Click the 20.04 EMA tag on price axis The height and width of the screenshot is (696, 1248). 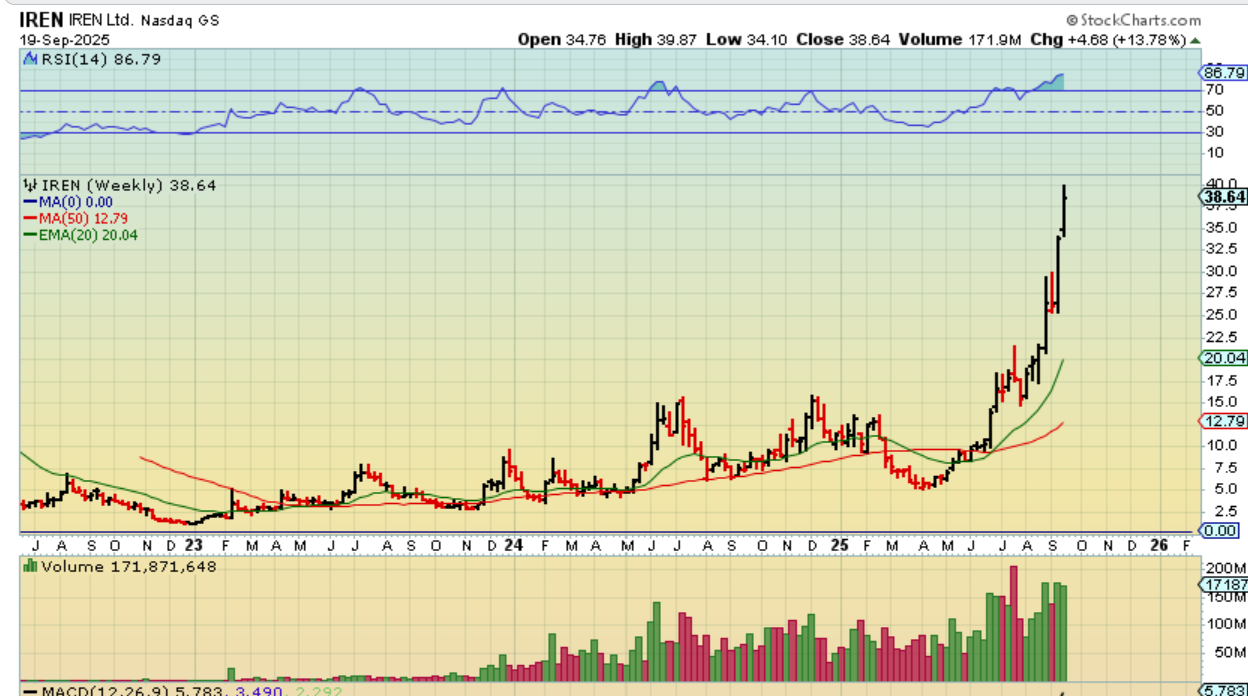[x=1222, y=358]
